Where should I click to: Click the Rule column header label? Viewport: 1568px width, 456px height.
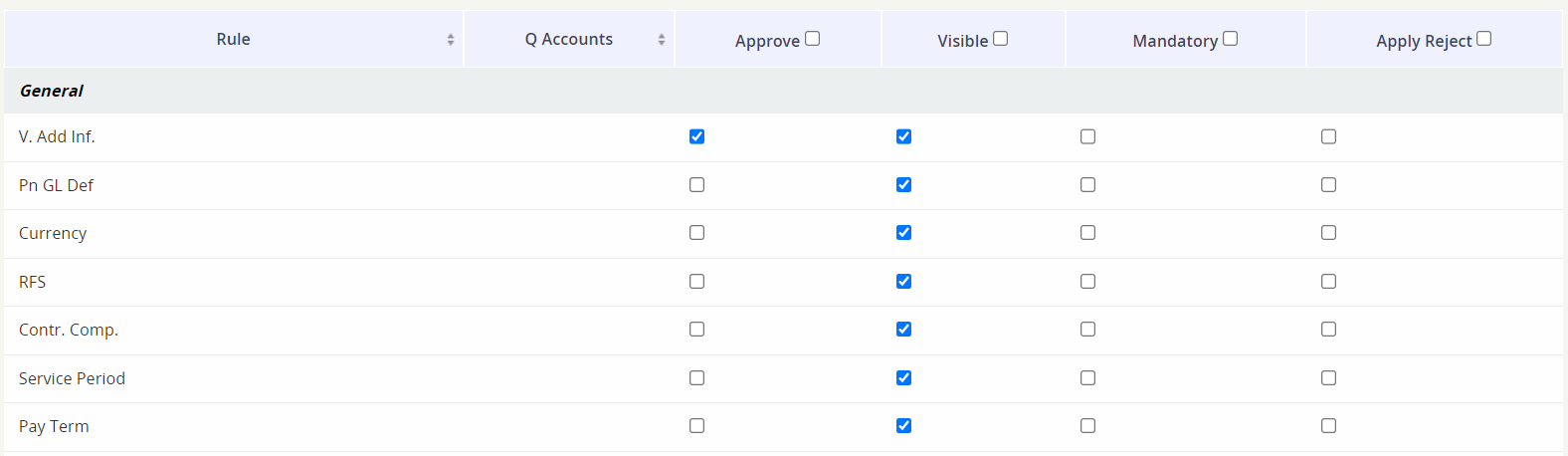coord(233,39)
